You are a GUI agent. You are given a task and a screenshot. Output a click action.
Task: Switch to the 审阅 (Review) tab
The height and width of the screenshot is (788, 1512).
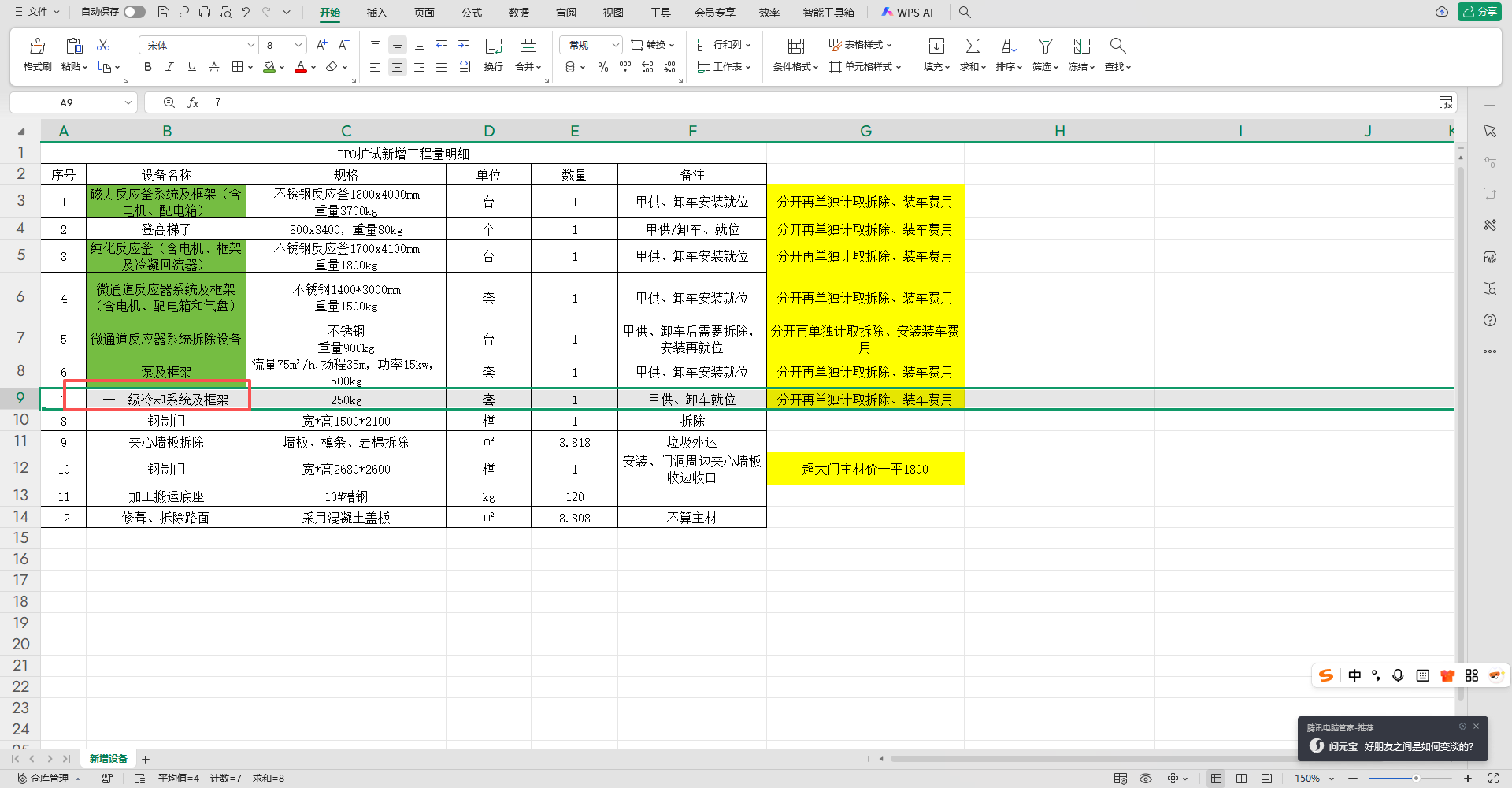tap(566, 13)
